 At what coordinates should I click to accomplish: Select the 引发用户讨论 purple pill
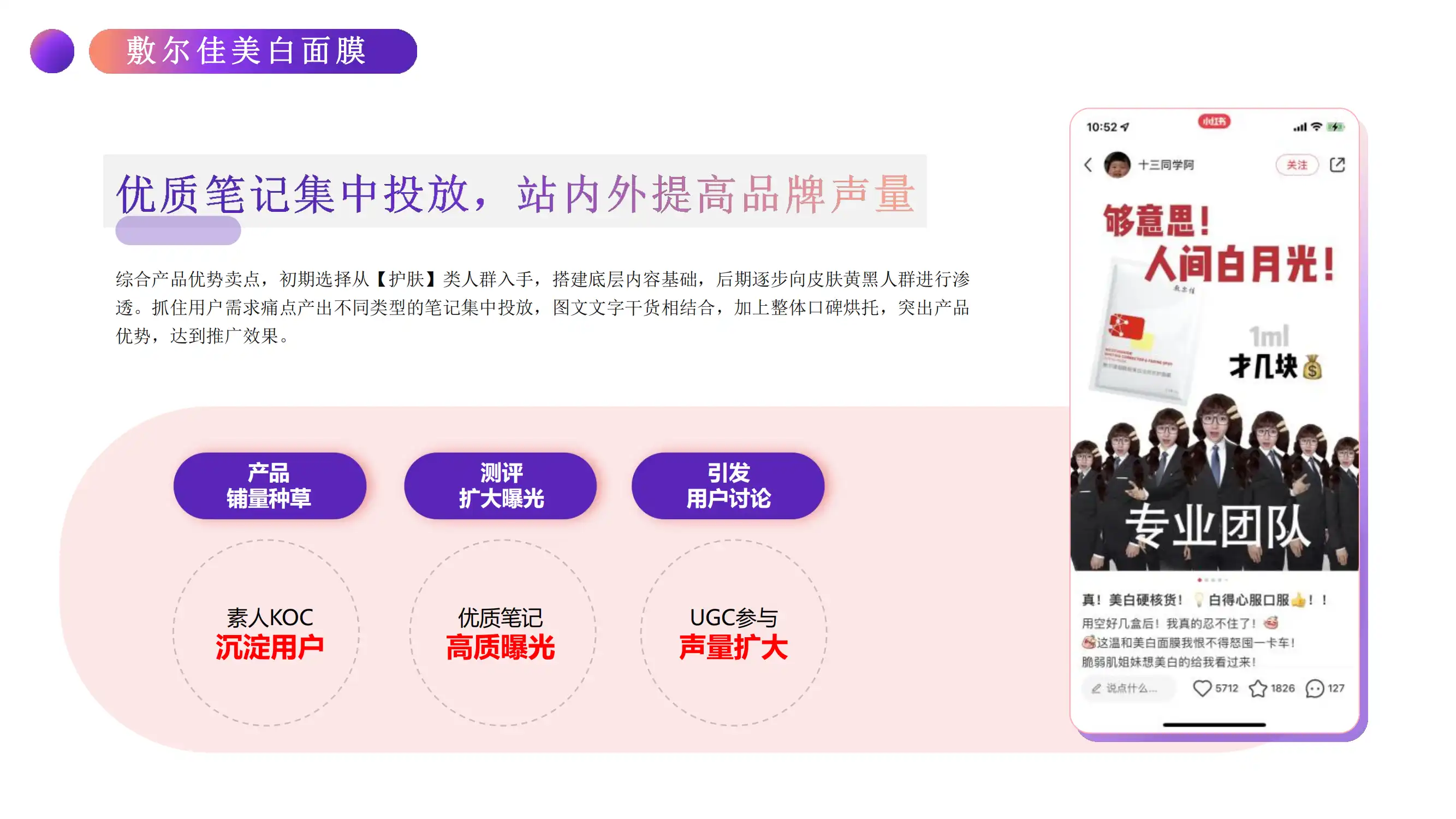(728, 485)
